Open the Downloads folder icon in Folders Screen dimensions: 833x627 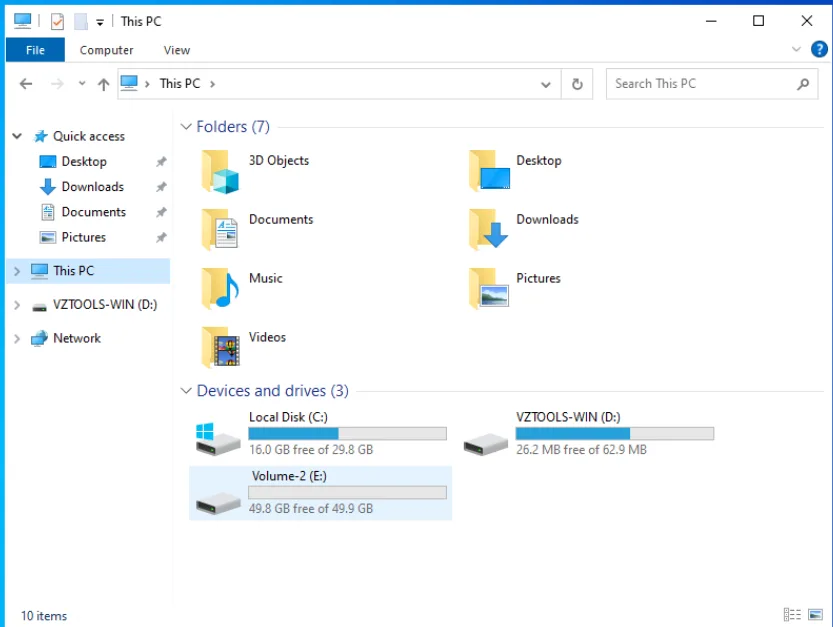[x=488, y=229]
